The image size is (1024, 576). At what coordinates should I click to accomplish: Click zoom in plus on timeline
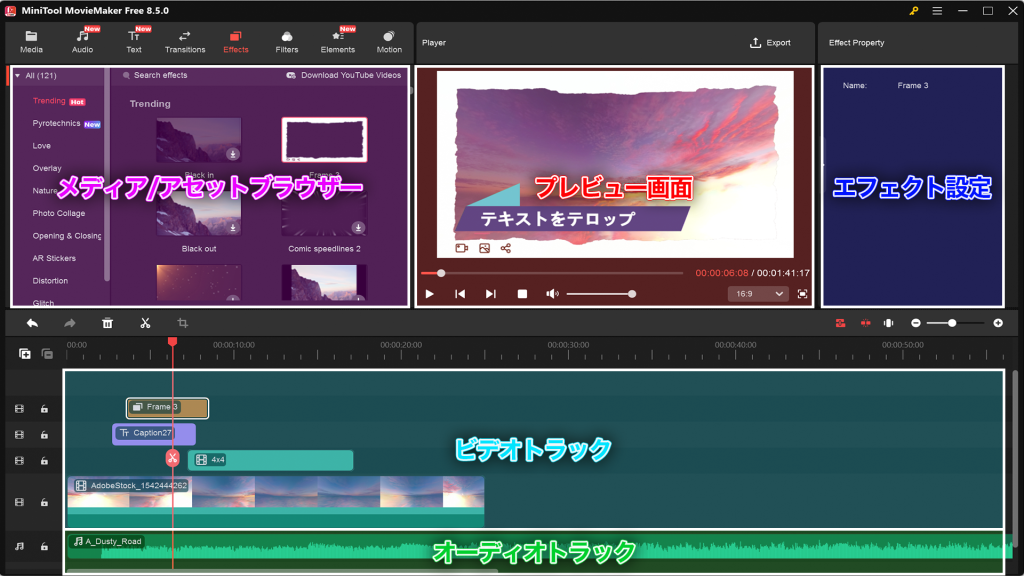(997, 323)
